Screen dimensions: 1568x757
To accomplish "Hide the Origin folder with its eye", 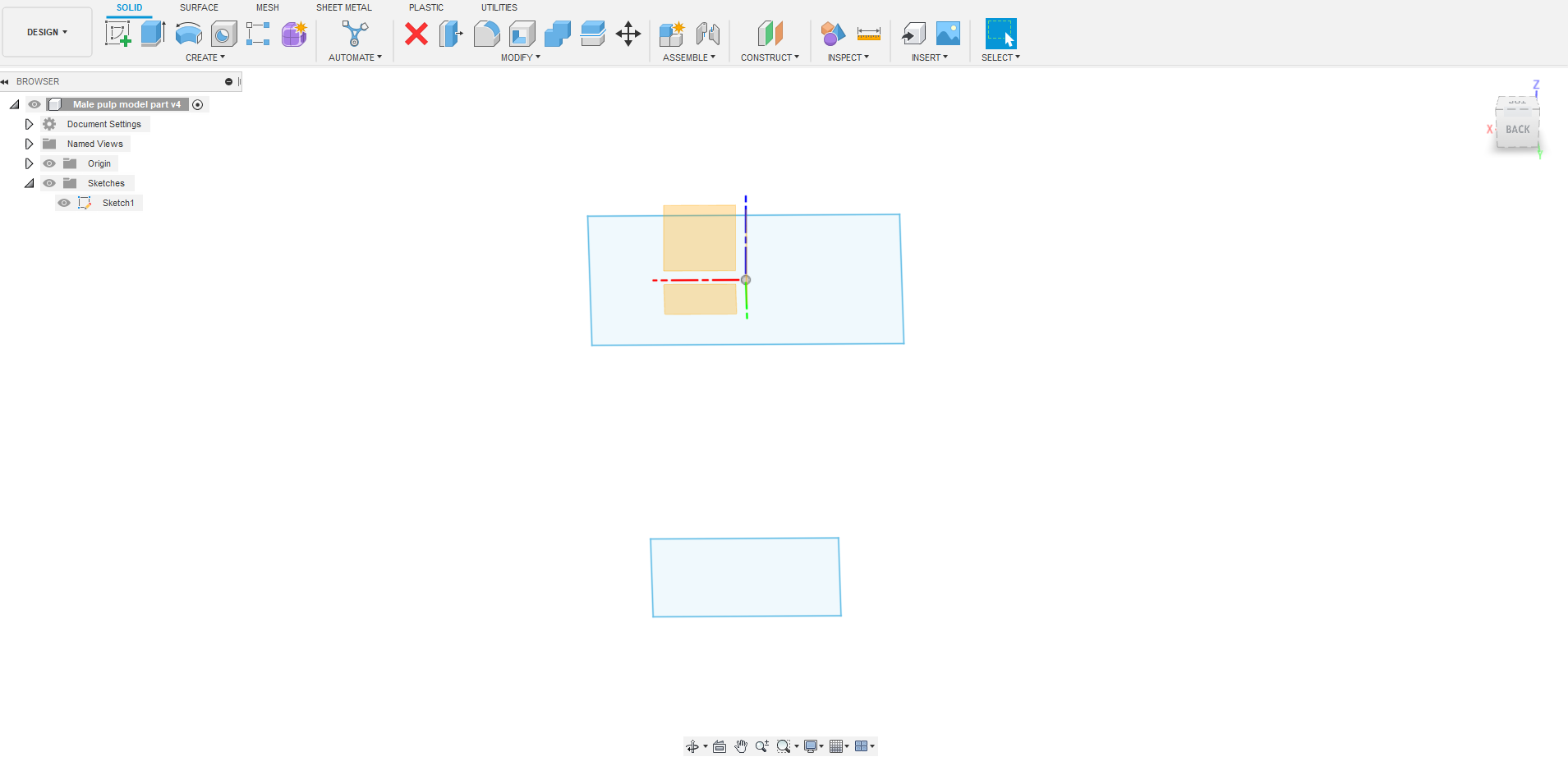I will pos(49,163).
